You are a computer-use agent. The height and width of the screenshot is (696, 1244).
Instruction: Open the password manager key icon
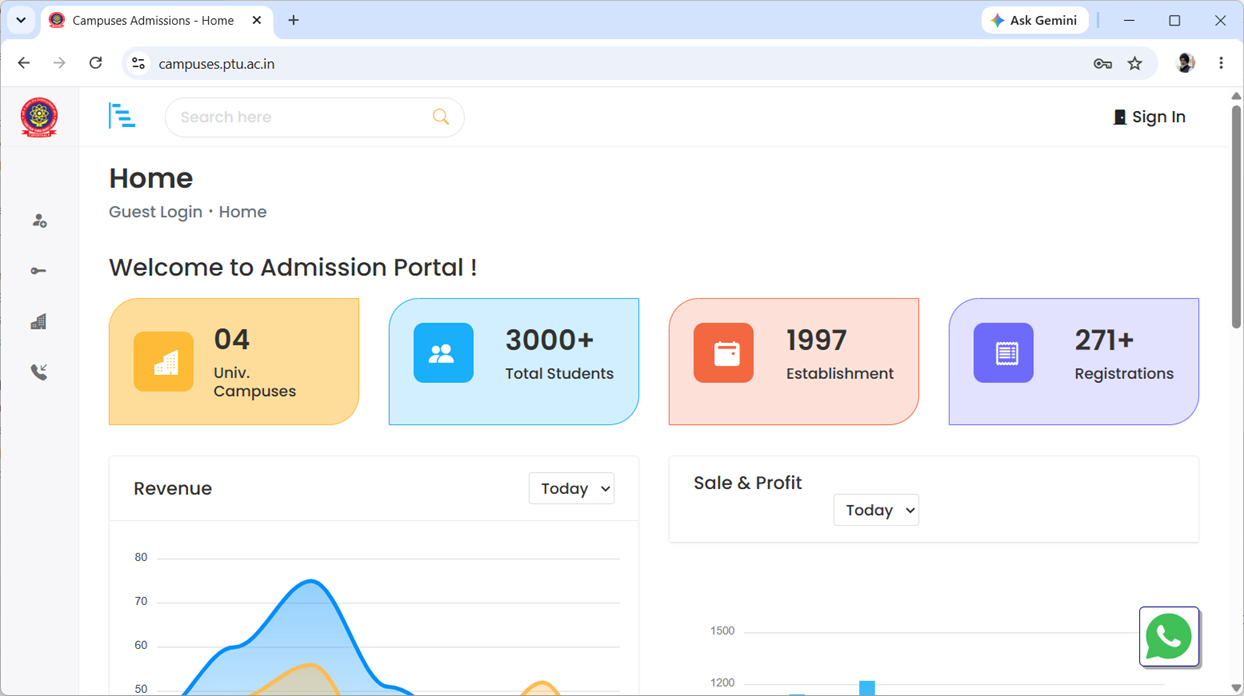point(1102,63)
